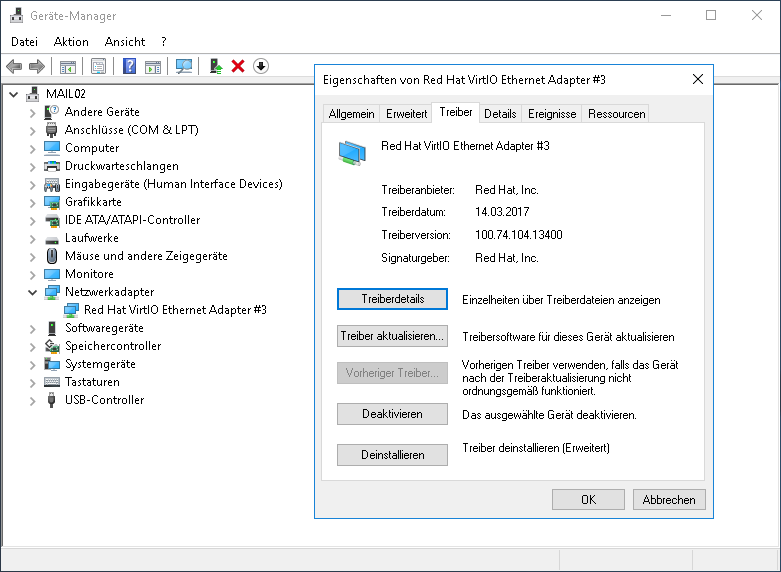This screenshot has height=572, width=781.
Task: Select the Red Hat VirtIO adapter tree entry
Action: 175,310
